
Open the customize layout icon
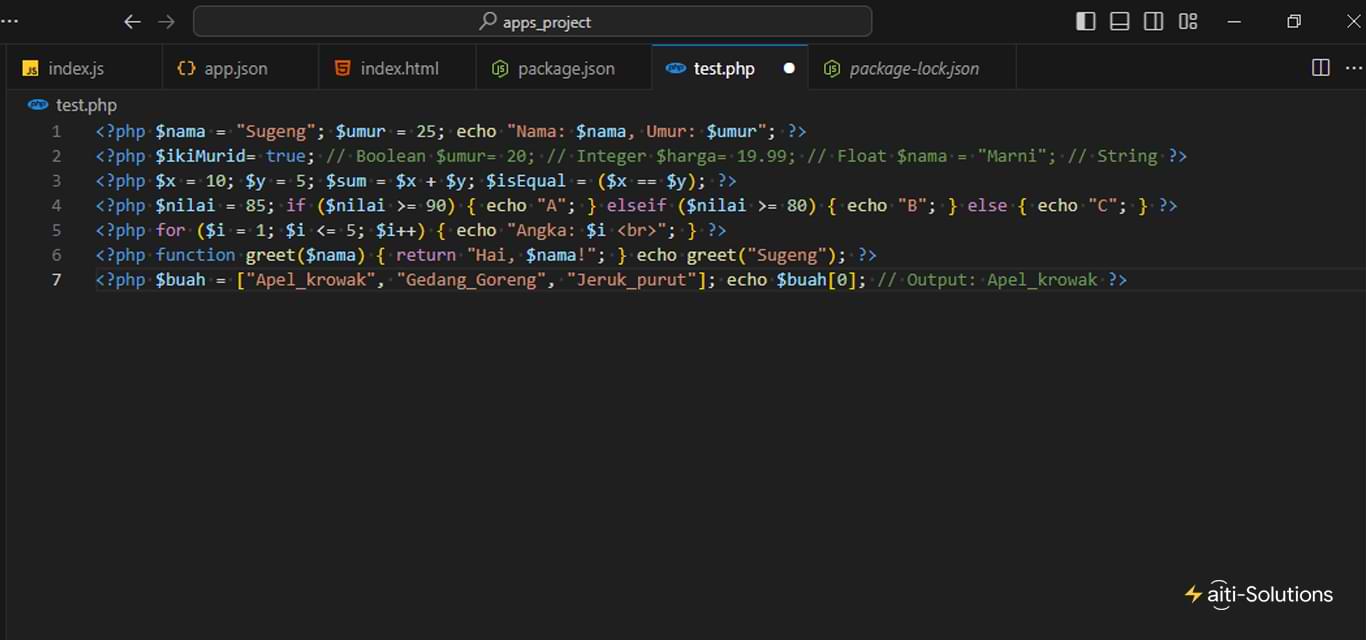tap(1188, 21)
